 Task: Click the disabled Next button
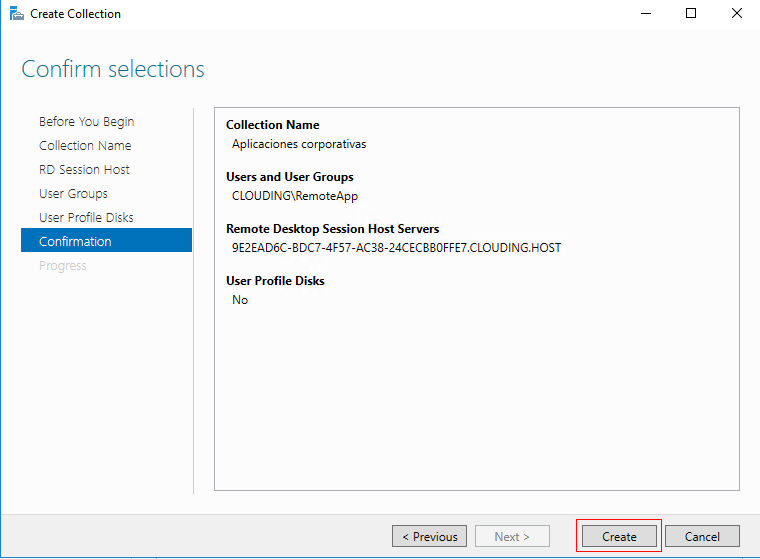[512, 536]
